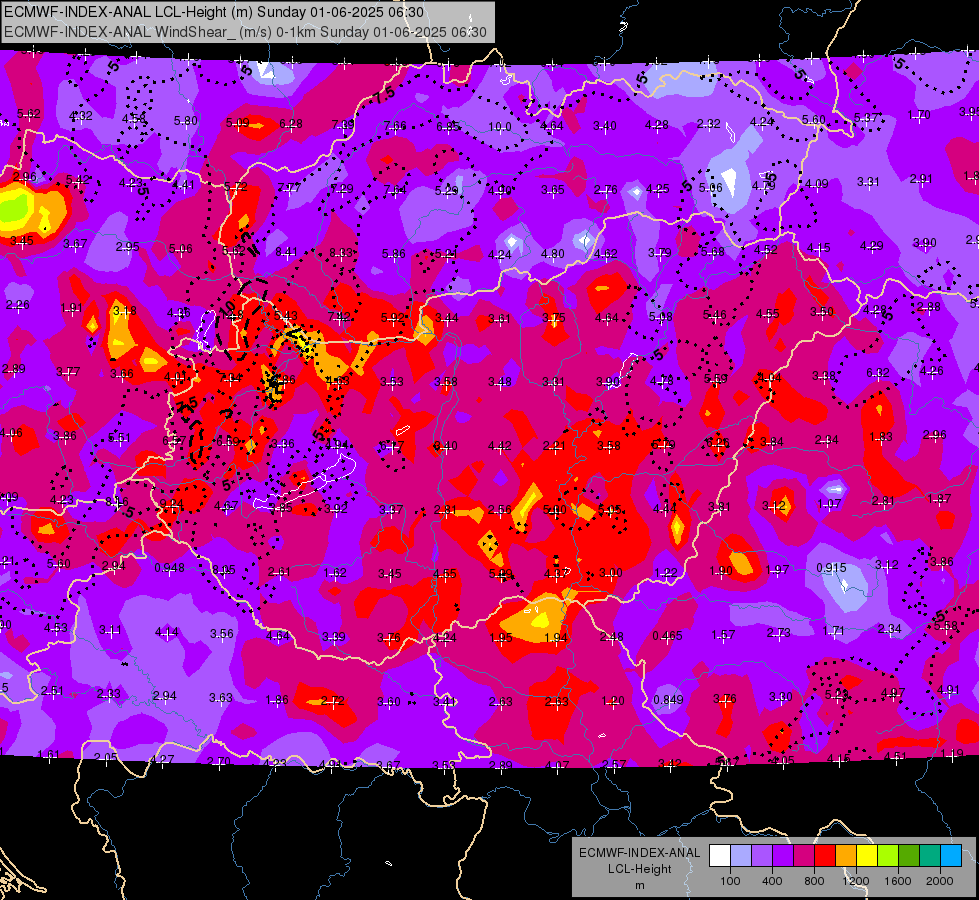Image resolution: width=979 pixels, height=900 pixels.
Task: Click the sky blue legend swatch
Action: [x=951, y=855]
